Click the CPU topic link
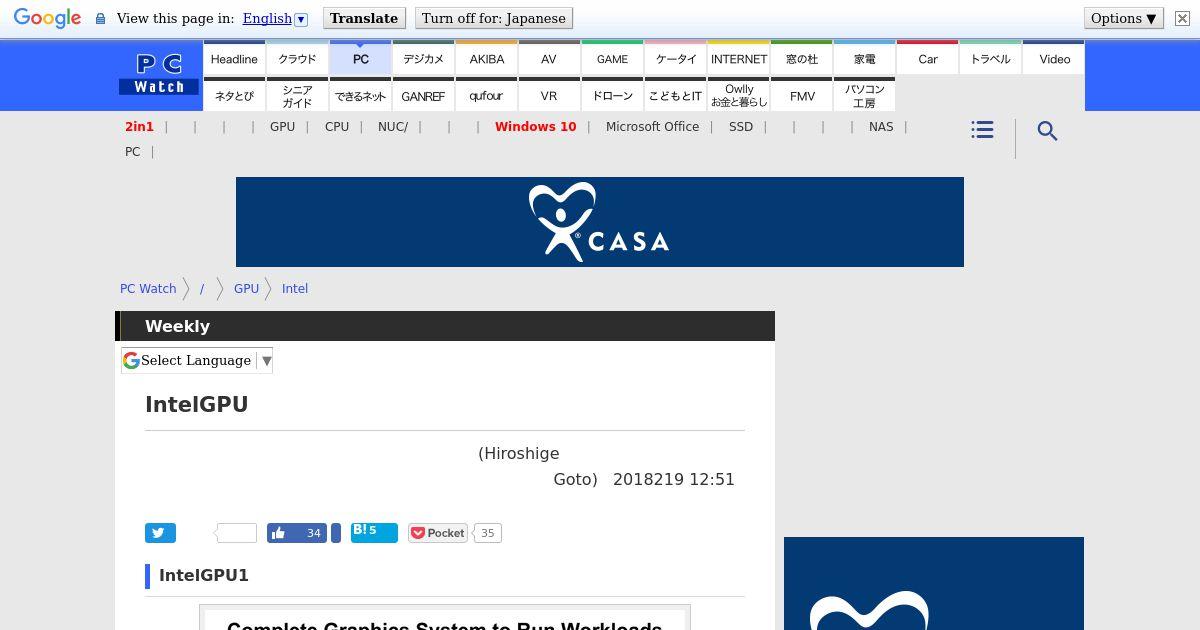Screen dimensions: 1200x630 tap(337, 127)
